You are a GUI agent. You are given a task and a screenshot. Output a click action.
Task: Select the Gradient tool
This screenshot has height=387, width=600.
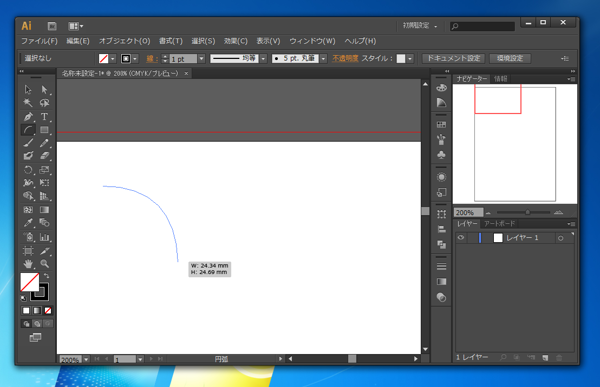(x=44, y=210)
